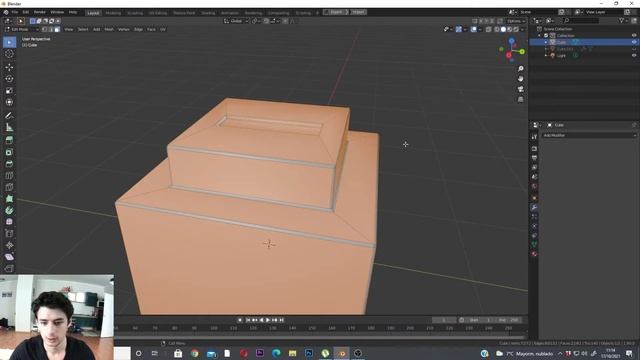Open the Add Modifier dropdown
Screen dimensions: 640x360
click(589, 135)
